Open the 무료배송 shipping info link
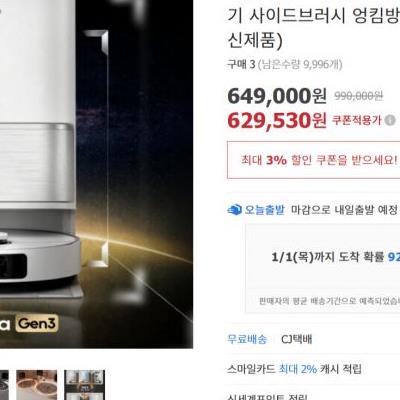 pyautogui.click(x=247, y=339)
